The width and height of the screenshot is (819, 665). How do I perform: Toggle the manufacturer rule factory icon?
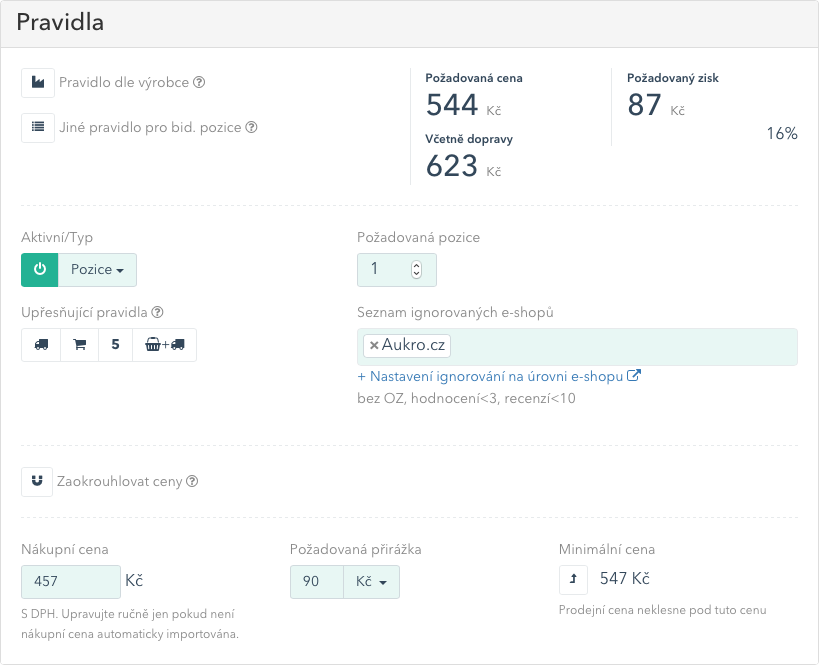pyautogui.click(x=38, y=83)
